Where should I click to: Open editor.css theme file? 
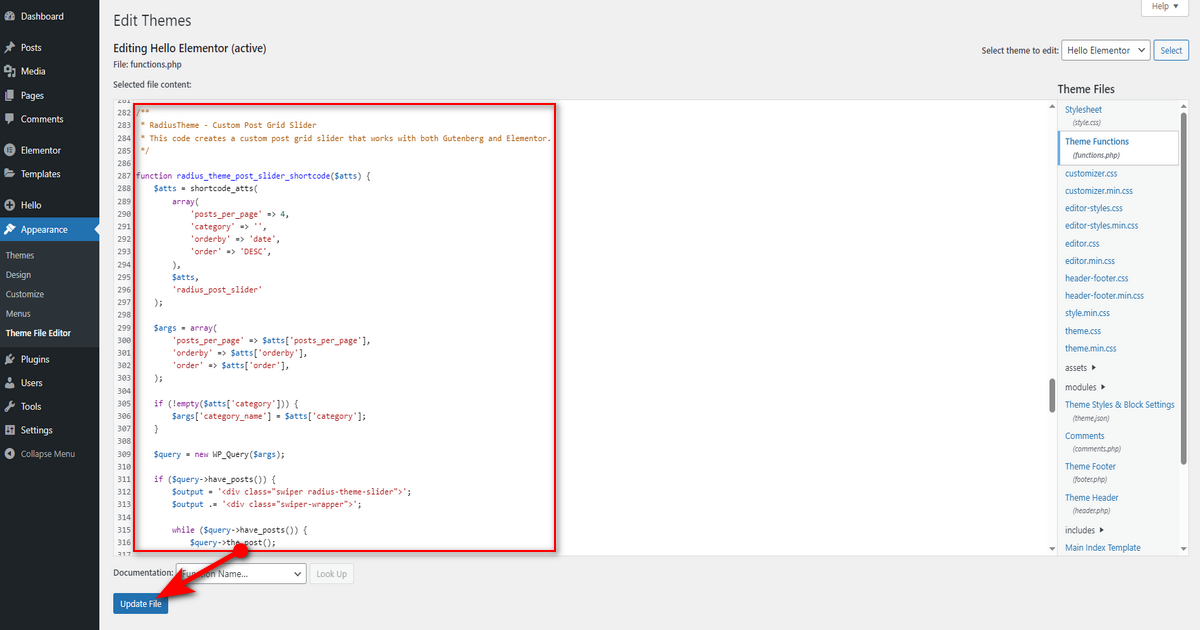pyautogui.click(x=1082, y=243)
